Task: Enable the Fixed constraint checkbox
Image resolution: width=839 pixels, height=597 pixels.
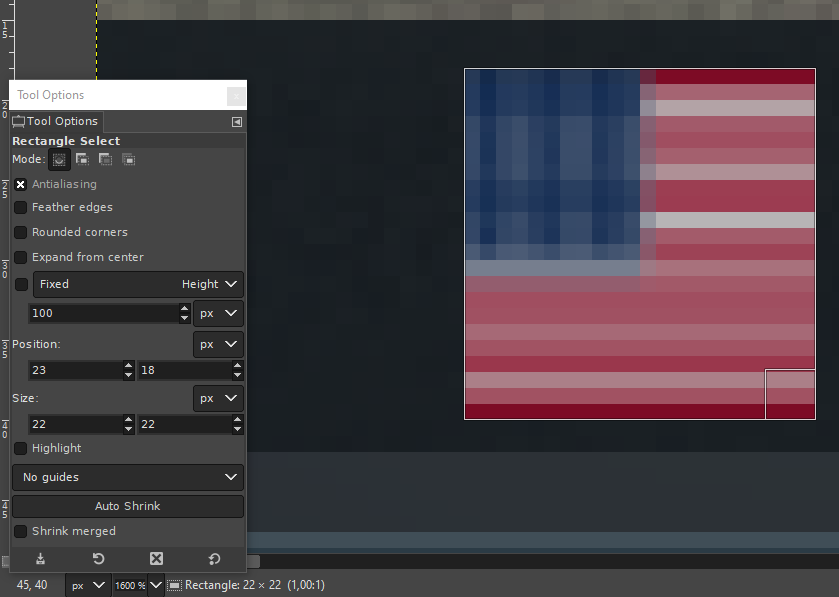Action: click(x=21, y=284)
